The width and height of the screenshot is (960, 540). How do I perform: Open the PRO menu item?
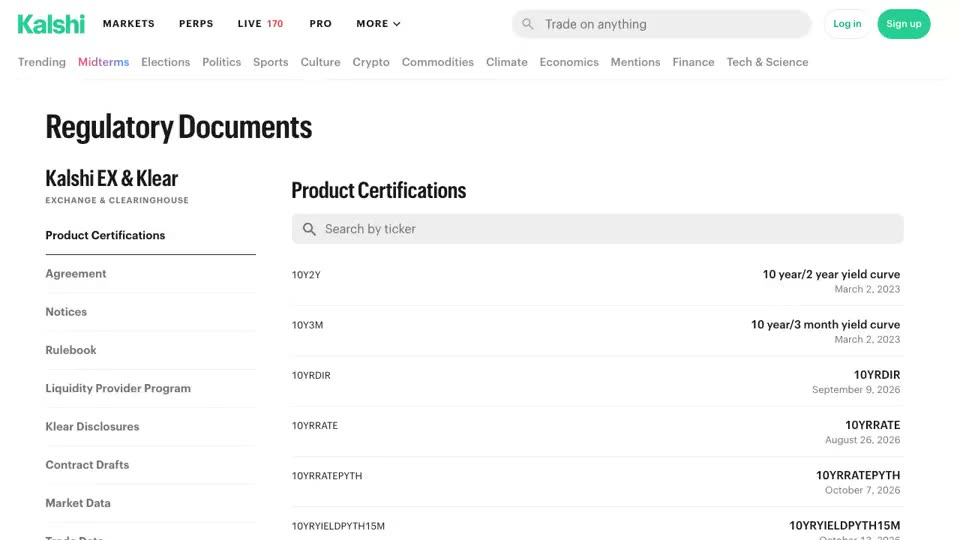tap(320, 24)
